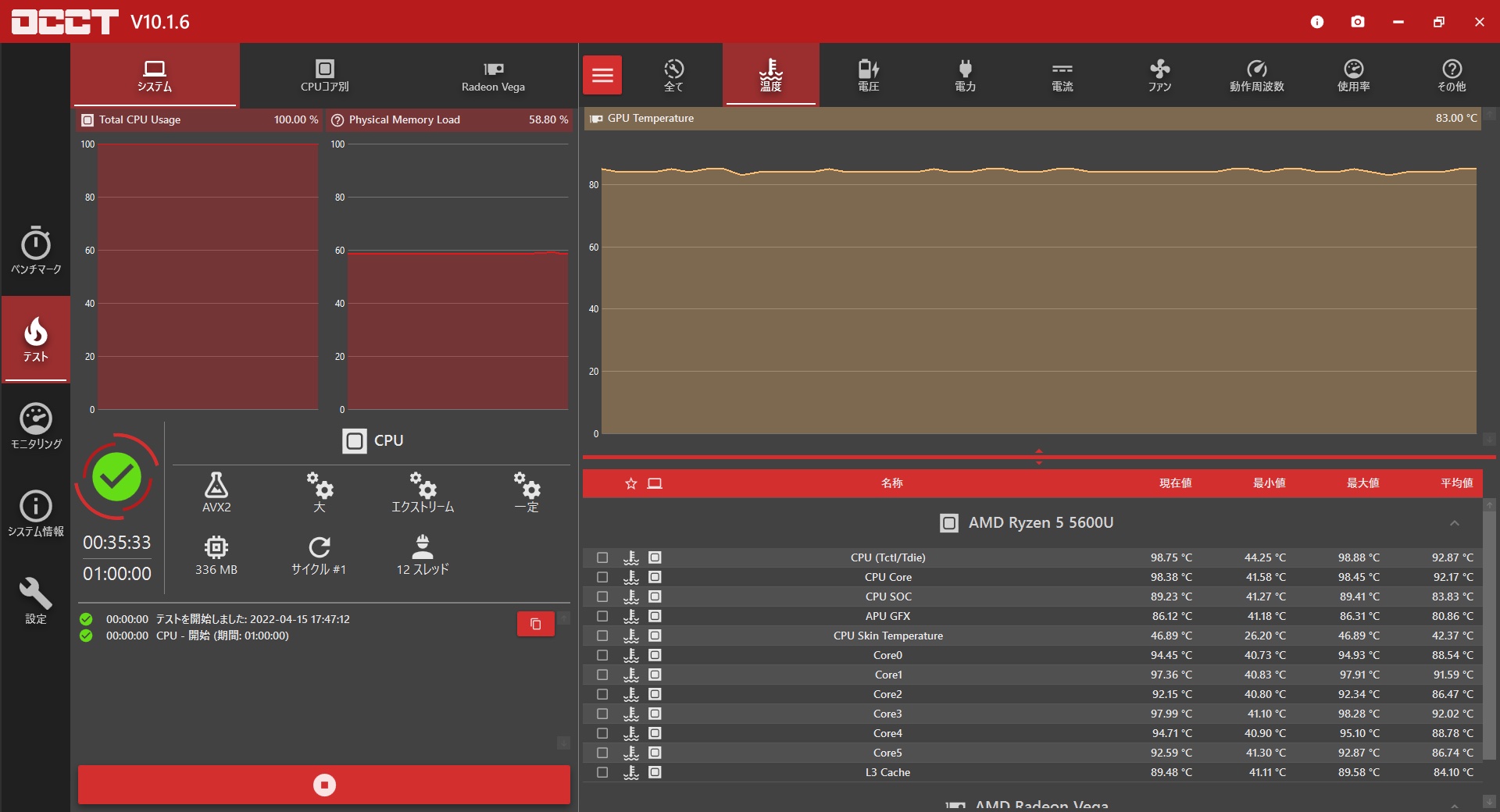
Task: Switch to the Radeon Vega tab
Action: [x=493, y=75]
